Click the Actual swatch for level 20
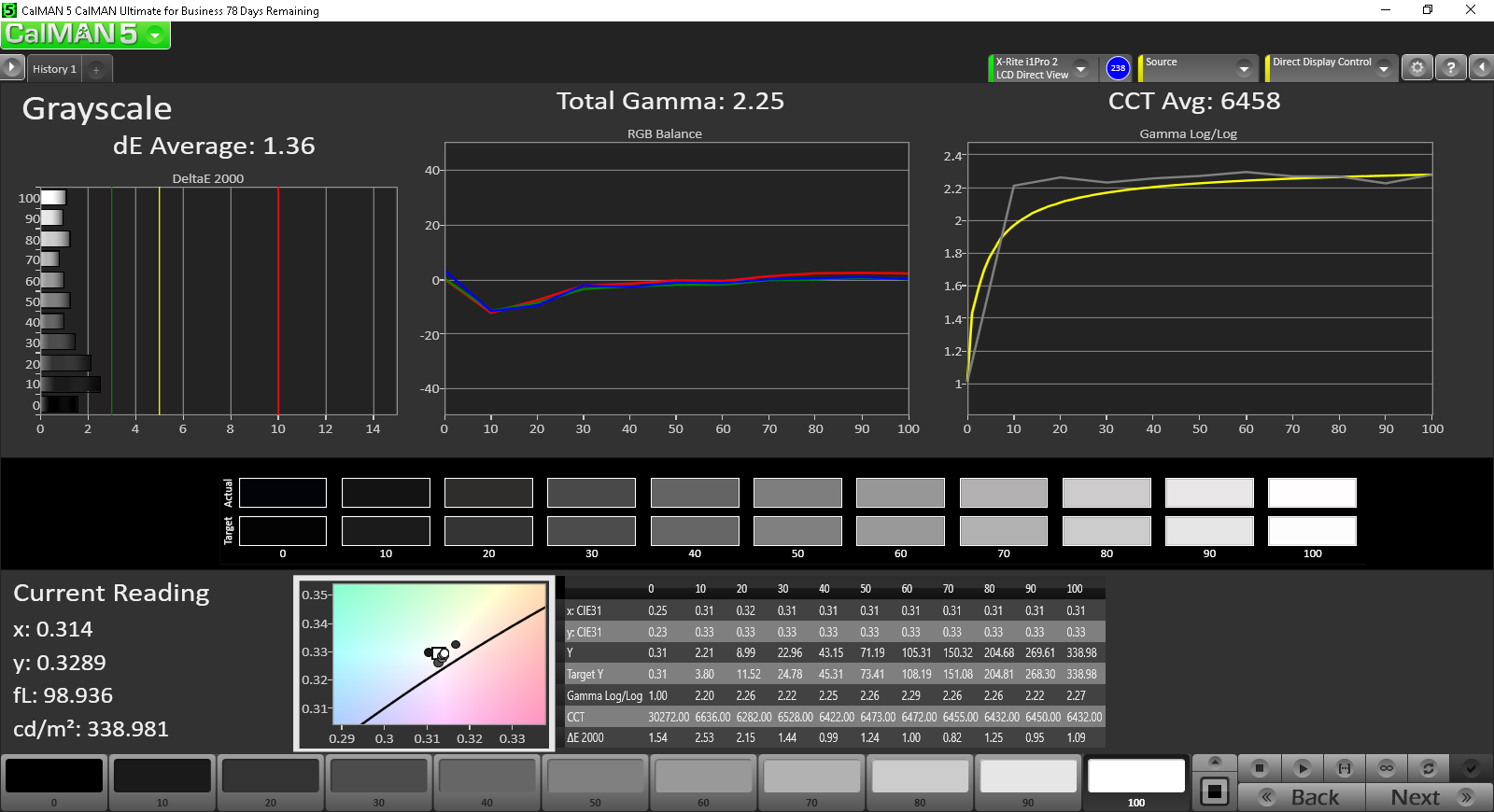The height and width of the screenshot is (812, 1494). click(x=488, y=493)
